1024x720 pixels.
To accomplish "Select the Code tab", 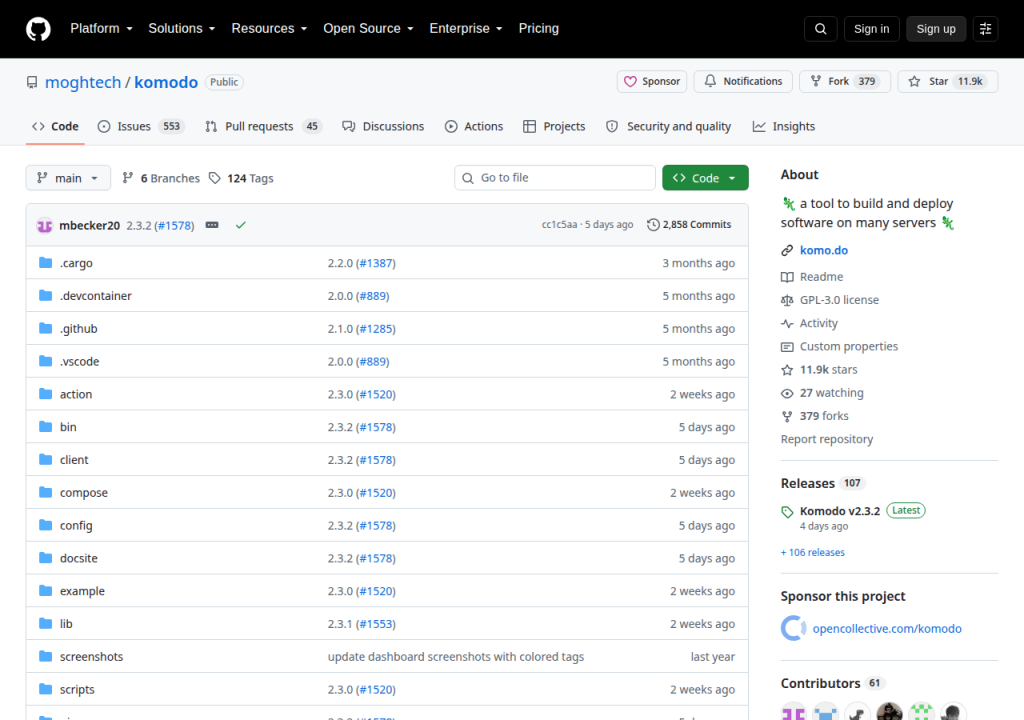I will pyautogui.click(x=56, y=127).
